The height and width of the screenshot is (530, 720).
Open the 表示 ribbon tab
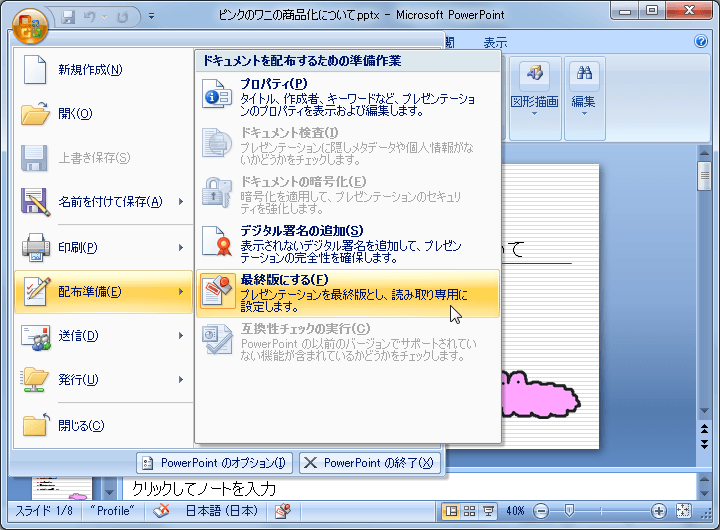pos(495,43)
